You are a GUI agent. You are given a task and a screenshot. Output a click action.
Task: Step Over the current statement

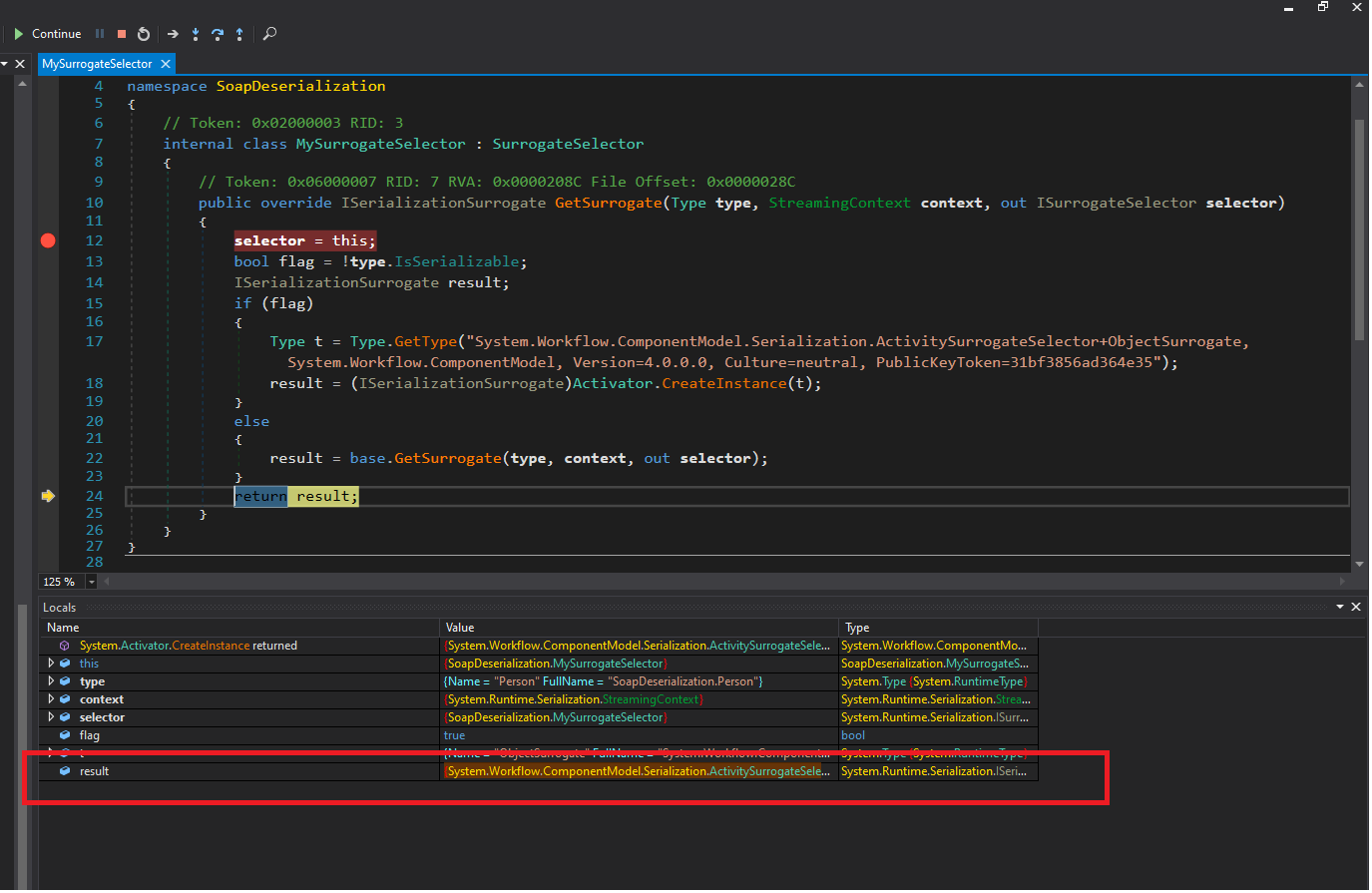218,34
